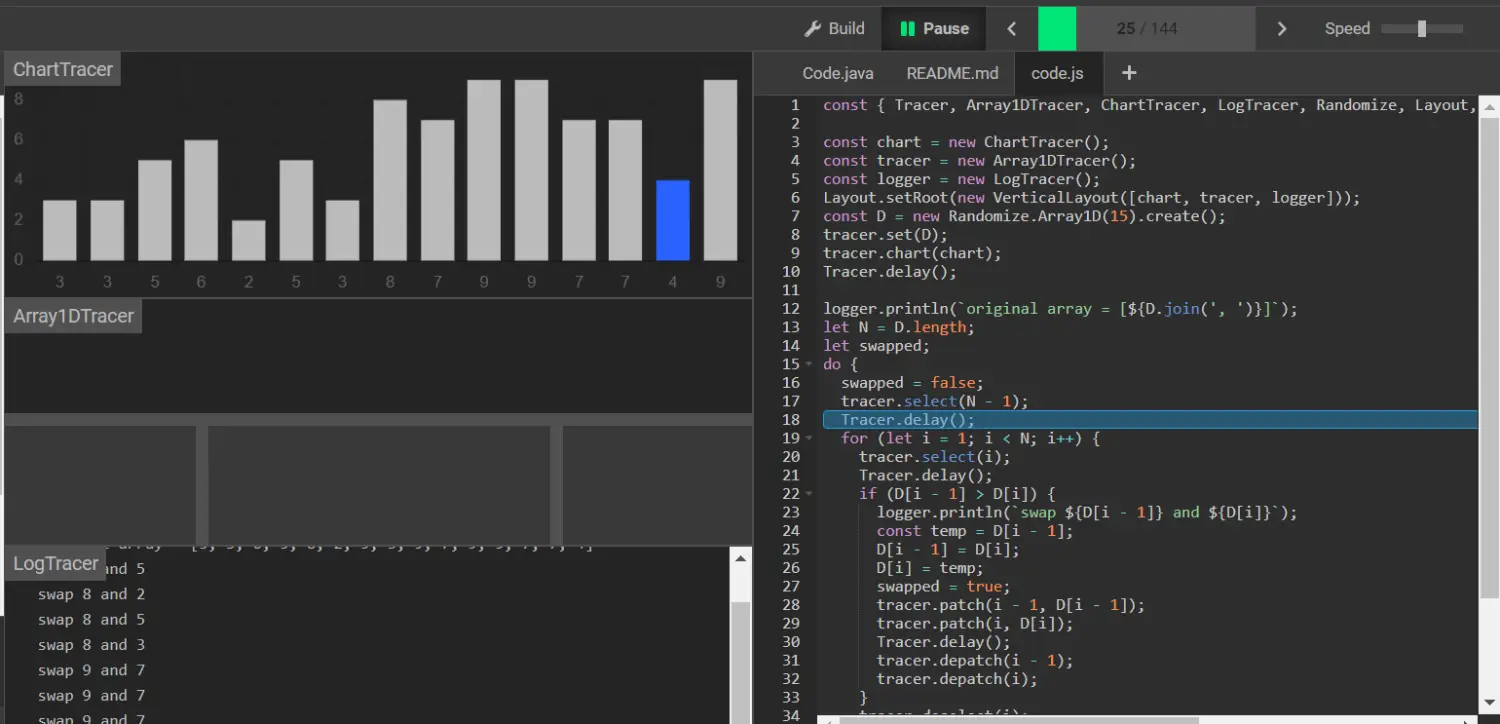The image size is (1500, 724).
Task: Add a new file with plus icon
Action: 1129,73
